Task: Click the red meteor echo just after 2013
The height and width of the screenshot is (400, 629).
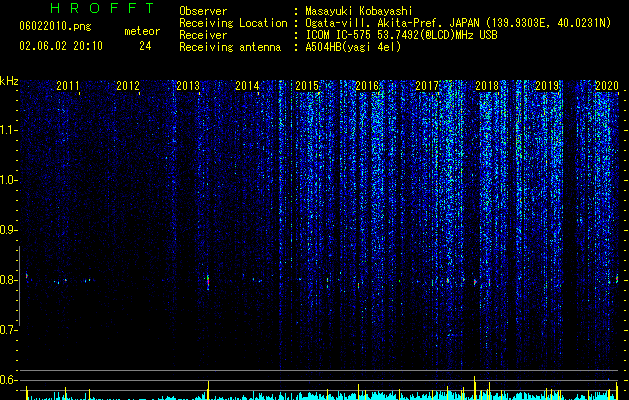Action: click(208, 282)
